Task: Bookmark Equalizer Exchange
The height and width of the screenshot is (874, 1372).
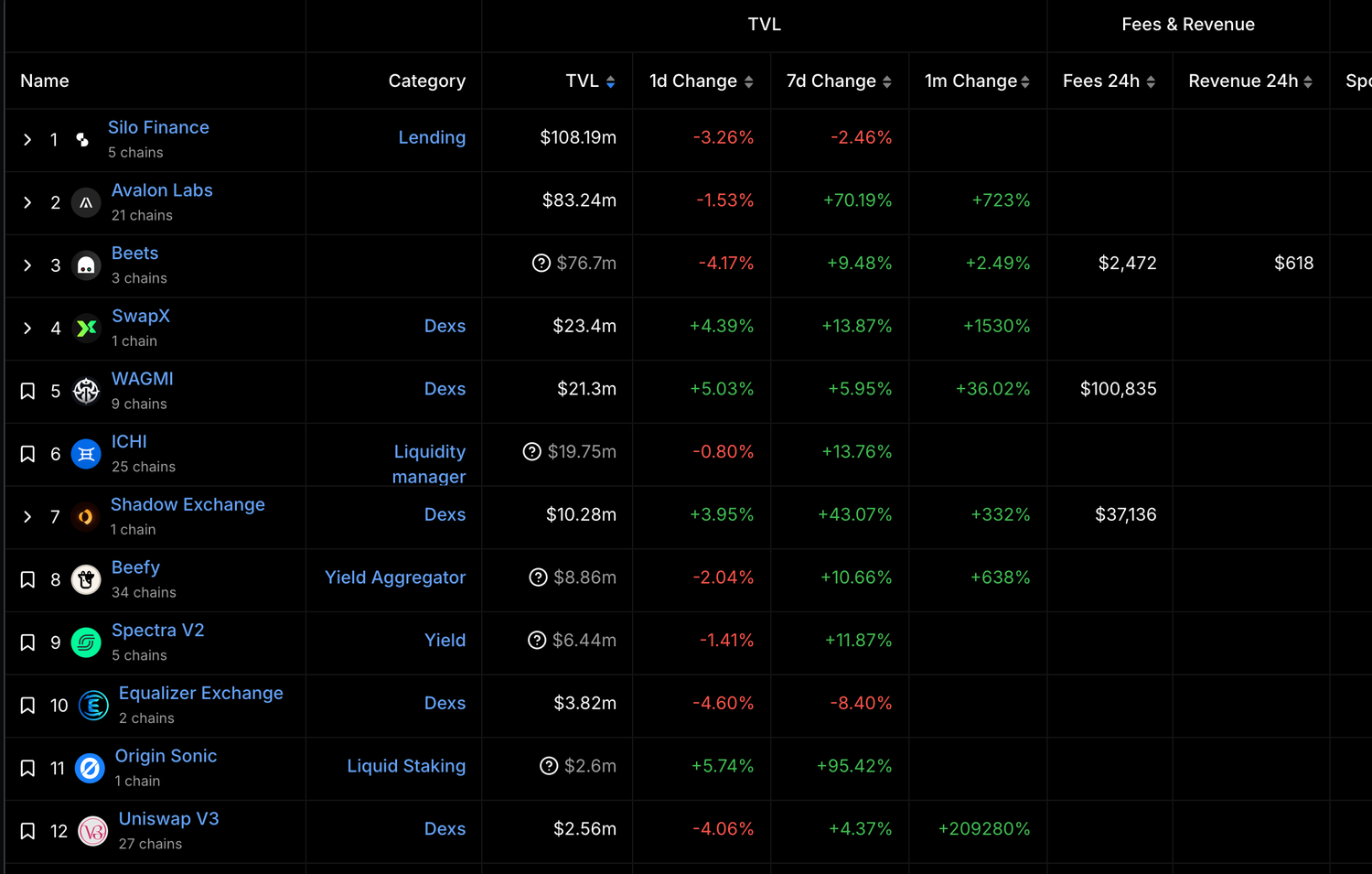Action: [x=28, y=706]
